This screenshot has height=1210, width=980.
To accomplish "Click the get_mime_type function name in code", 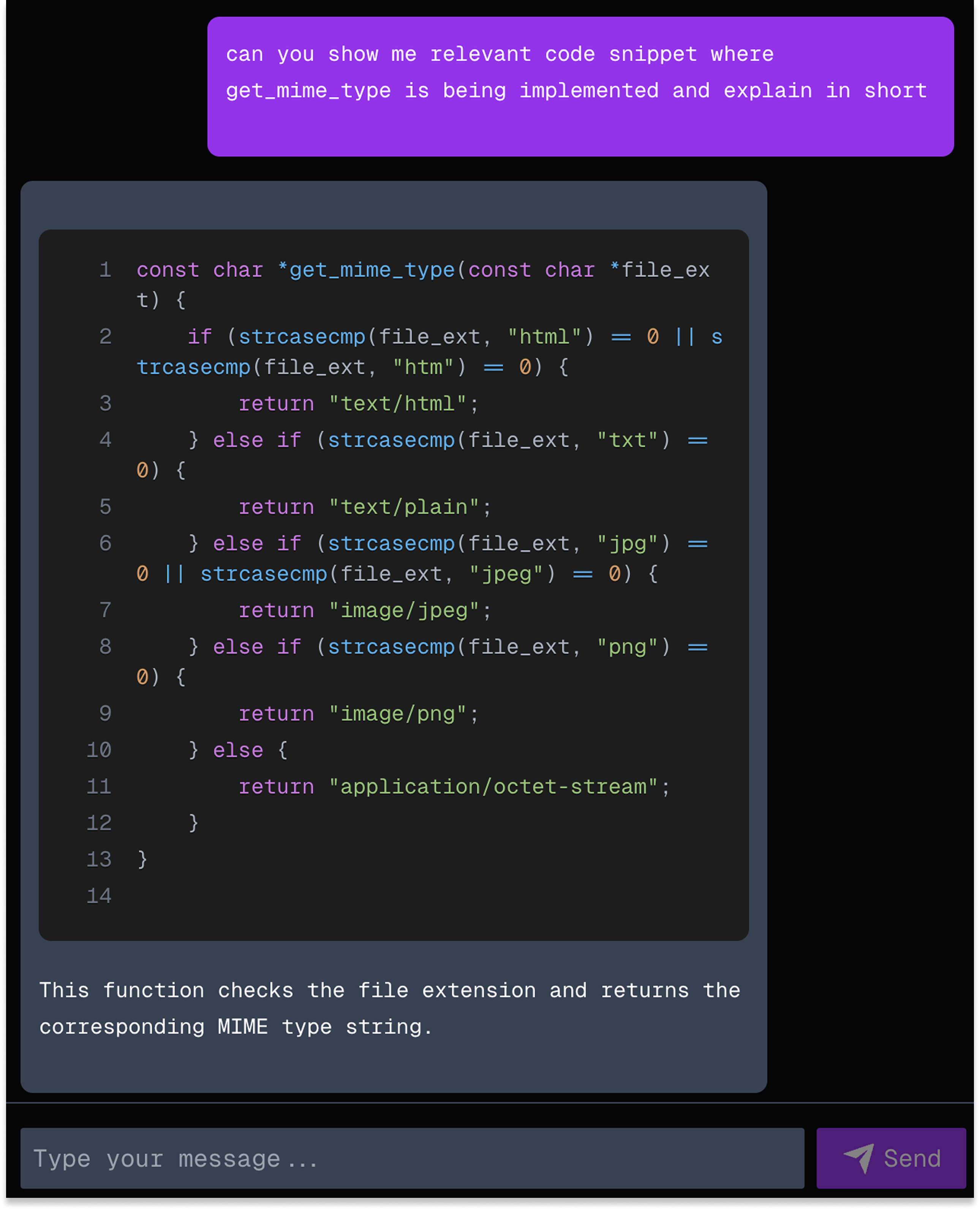I will pyautogui.click(x=372, y=270).
